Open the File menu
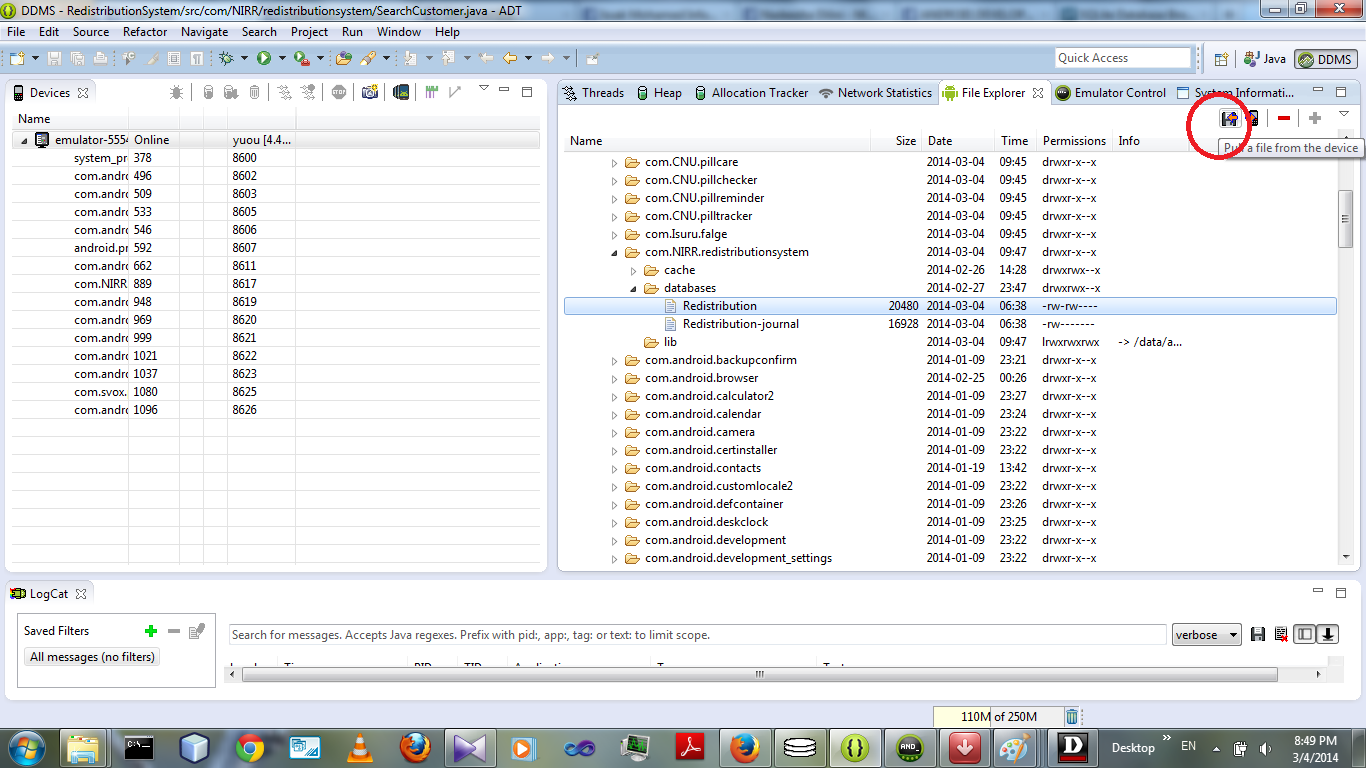 [16, 31]
